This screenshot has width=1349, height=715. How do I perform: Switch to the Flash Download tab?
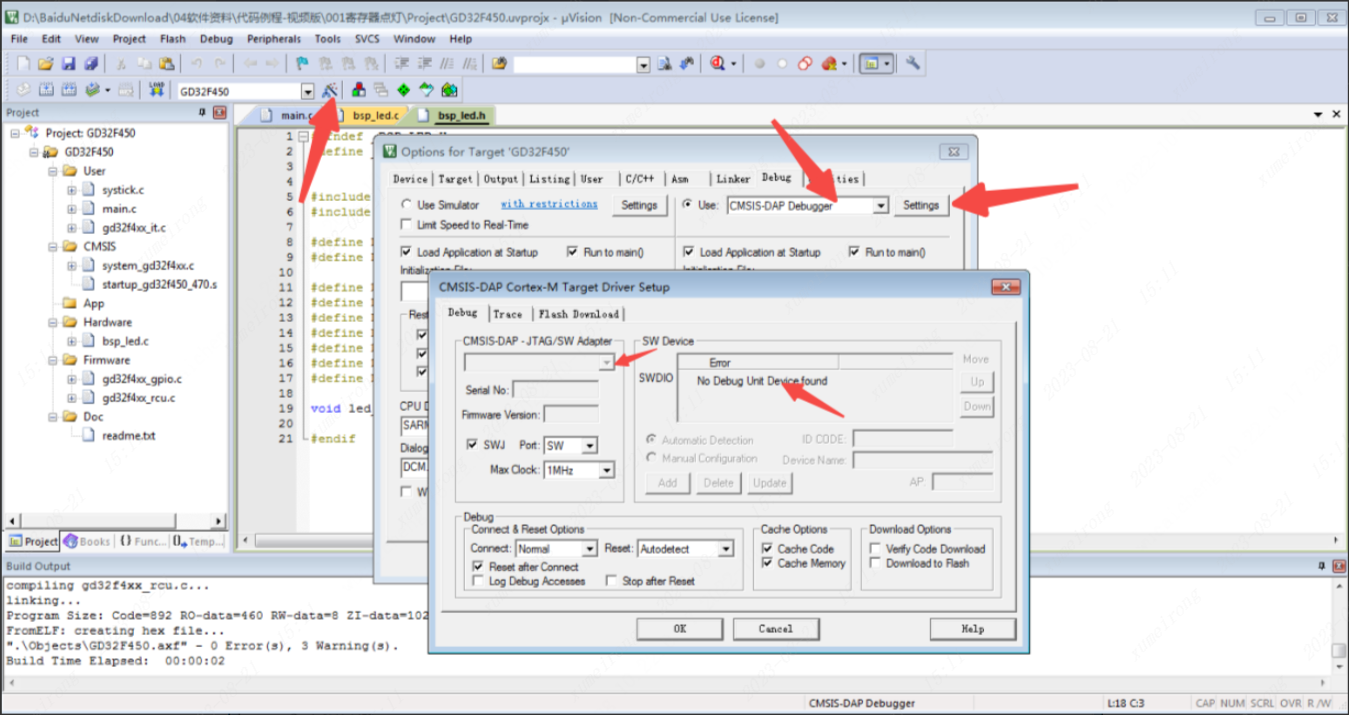[x=578, y=314]
